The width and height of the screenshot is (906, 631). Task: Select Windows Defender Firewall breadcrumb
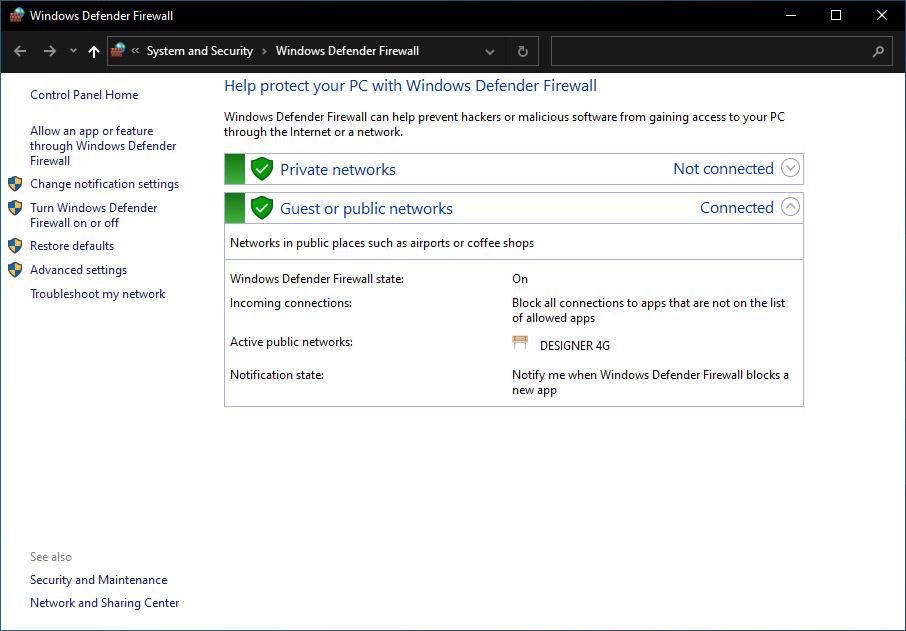(x=347, y=51)
